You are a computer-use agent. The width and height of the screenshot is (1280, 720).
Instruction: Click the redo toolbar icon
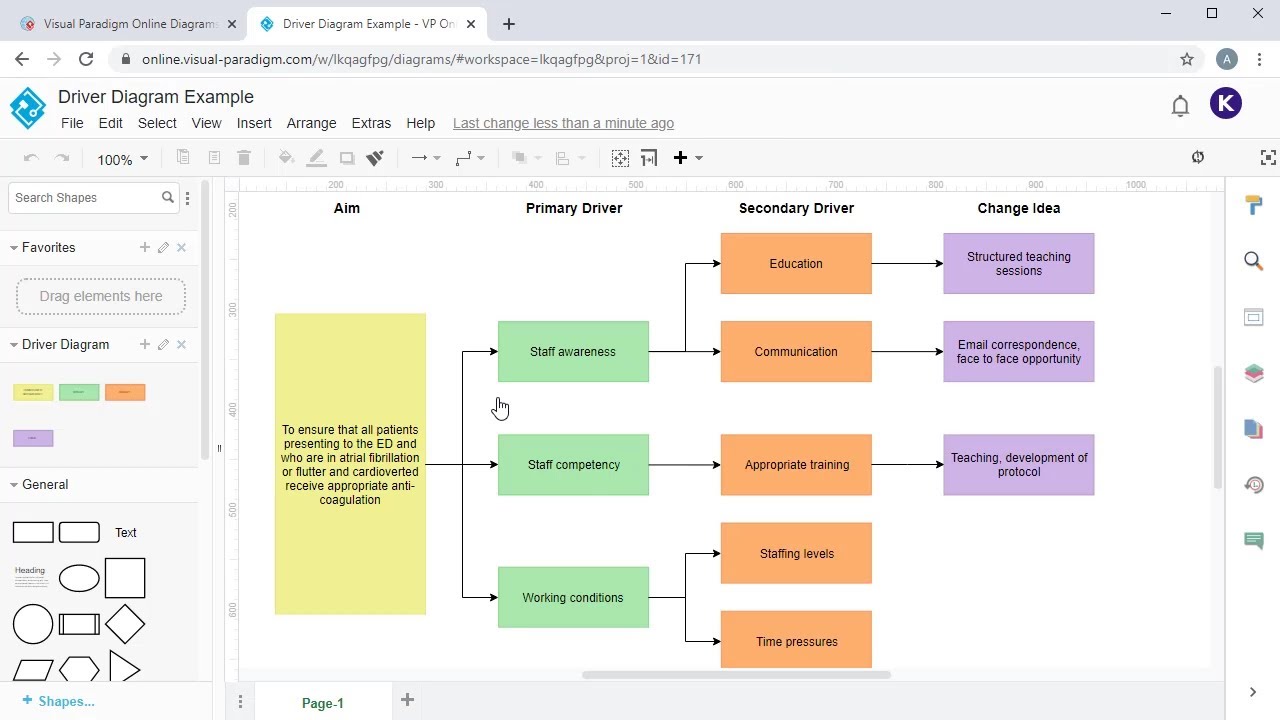click(x=62, y=158)
